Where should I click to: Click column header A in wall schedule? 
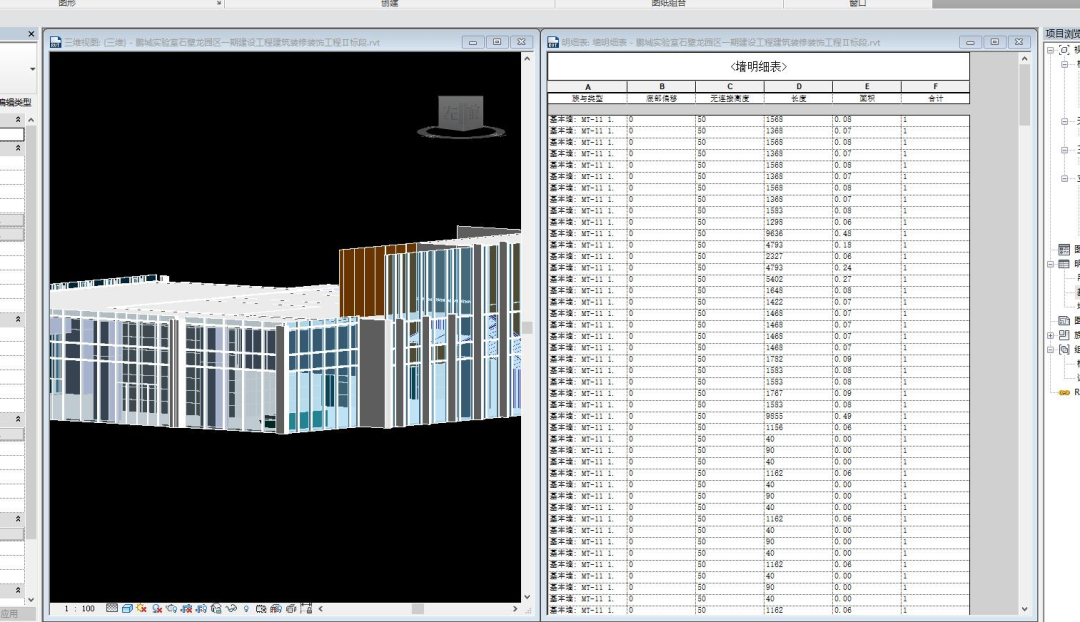pyautogui.click(x=587, y=87)
